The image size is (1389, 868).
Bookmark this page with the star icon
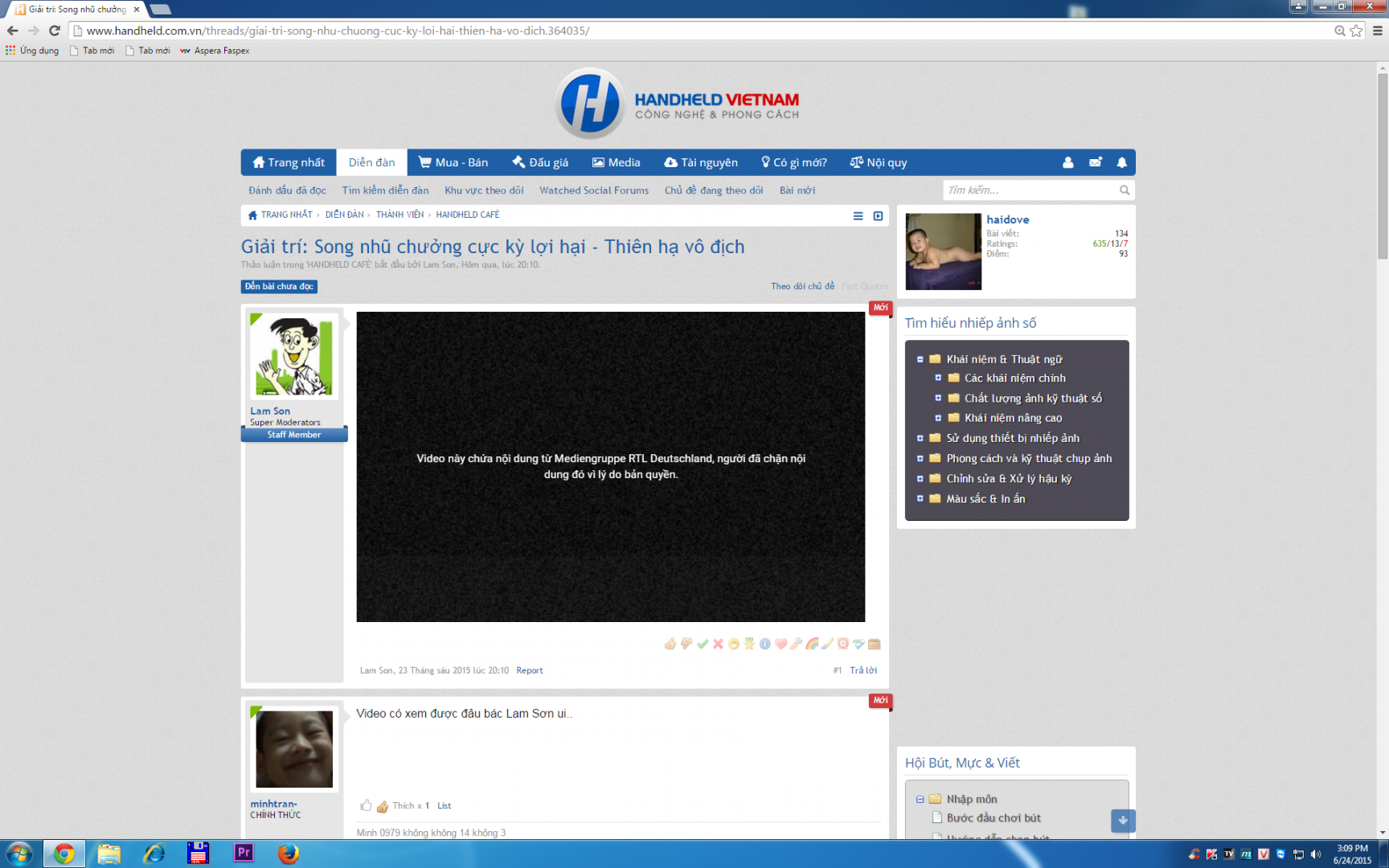tap(1356, 31)
